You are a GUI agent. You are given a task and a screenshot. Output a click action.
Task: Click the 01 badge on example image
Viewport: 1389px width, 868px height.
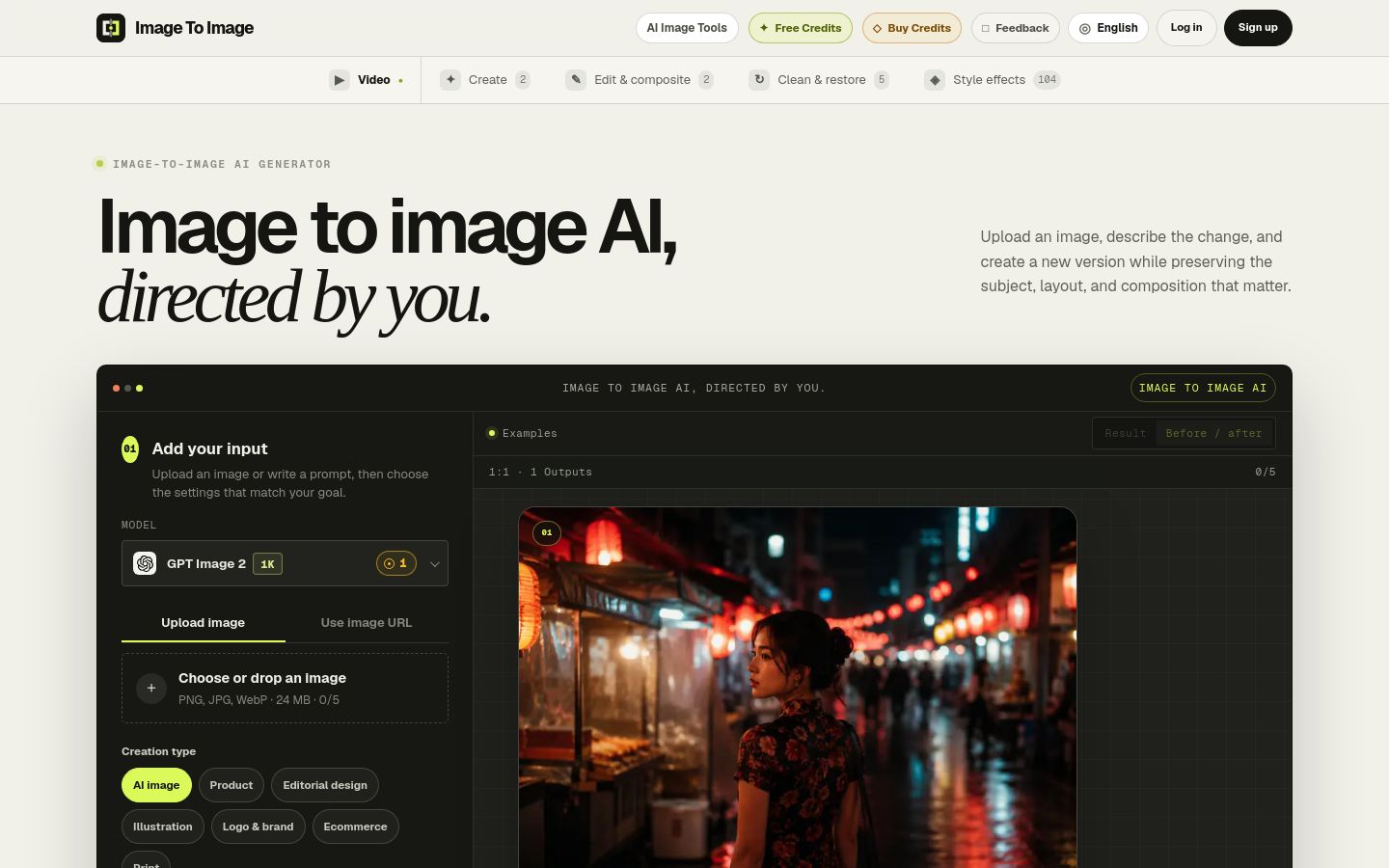(547, 532)
